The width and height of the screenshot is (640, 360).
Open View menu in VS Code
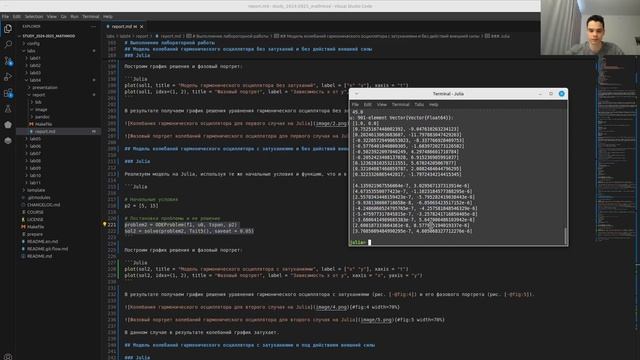(x=51, y=17)
